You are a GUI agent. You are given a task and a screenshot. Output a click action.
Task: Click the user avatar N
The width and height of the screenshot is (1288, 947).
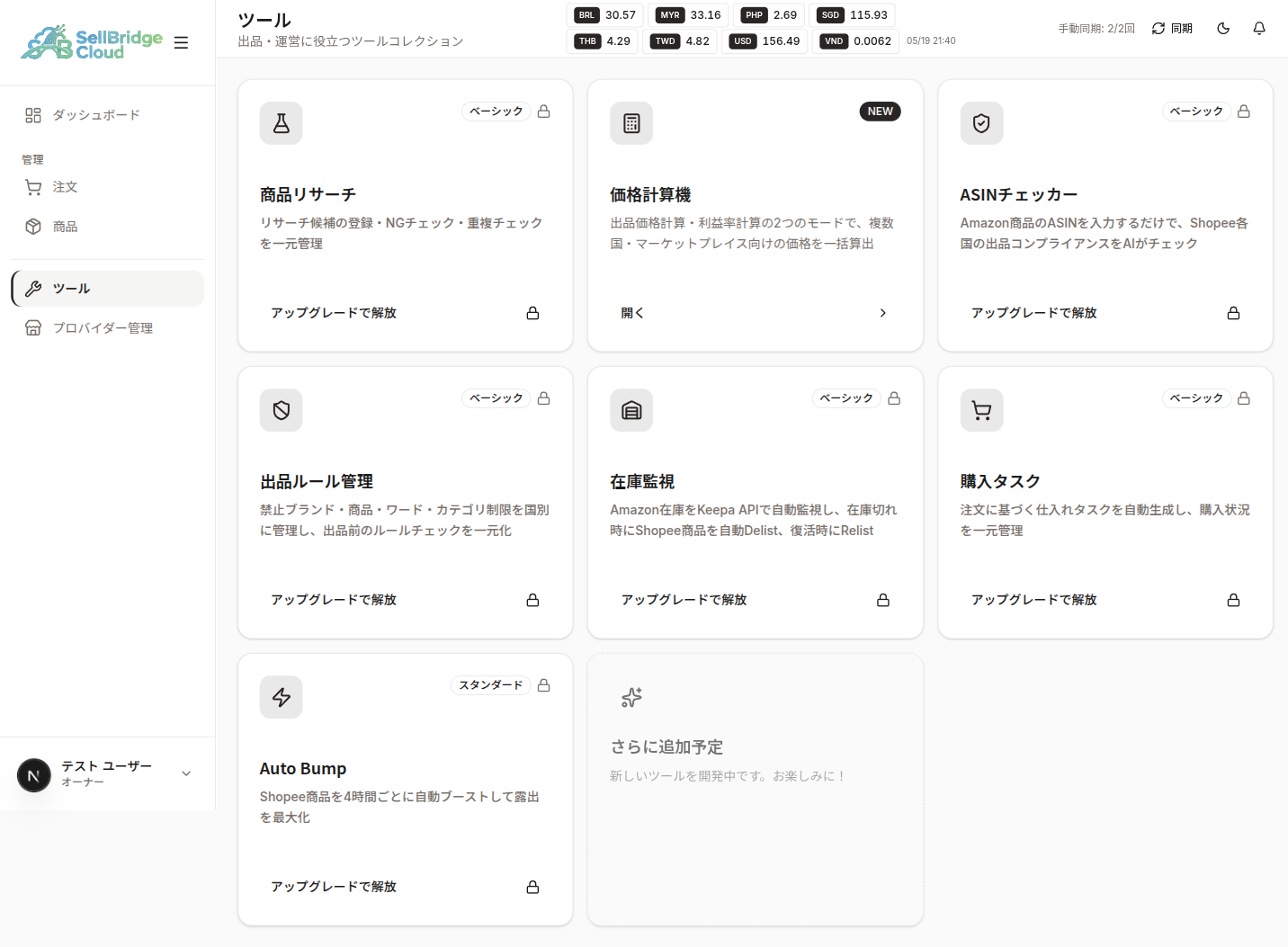coord(34,775)
